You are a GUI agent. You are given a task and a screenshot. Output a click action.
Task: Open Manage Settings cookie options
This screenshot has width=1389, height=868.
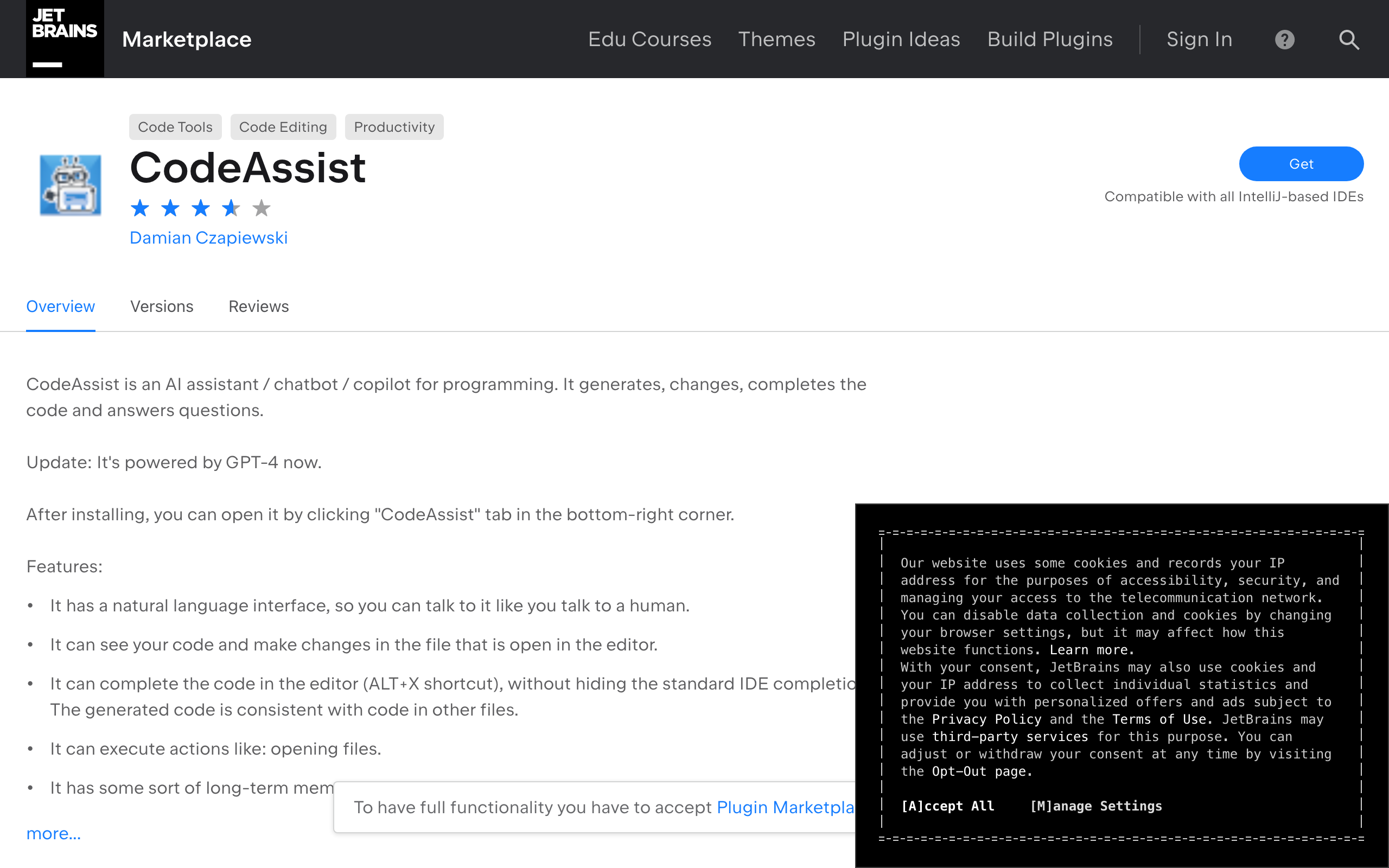[x=1097, y=805]
